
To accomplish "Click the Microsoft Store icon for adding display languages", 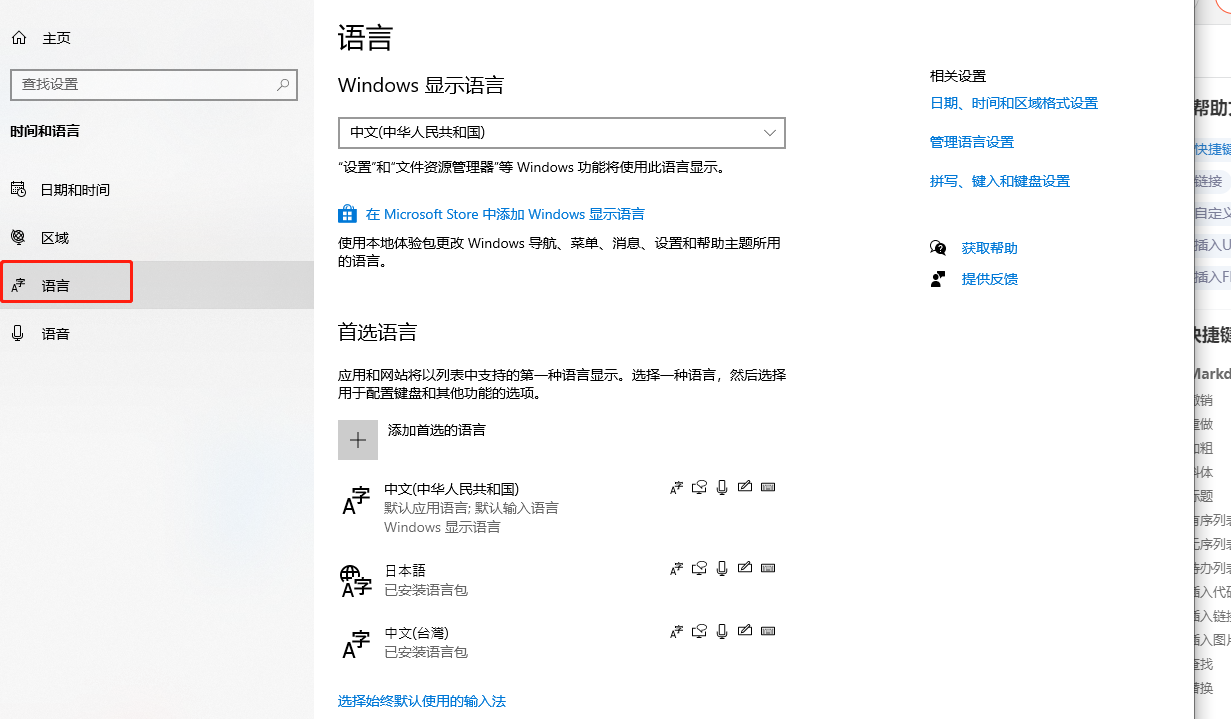I will tap(347, 213).
